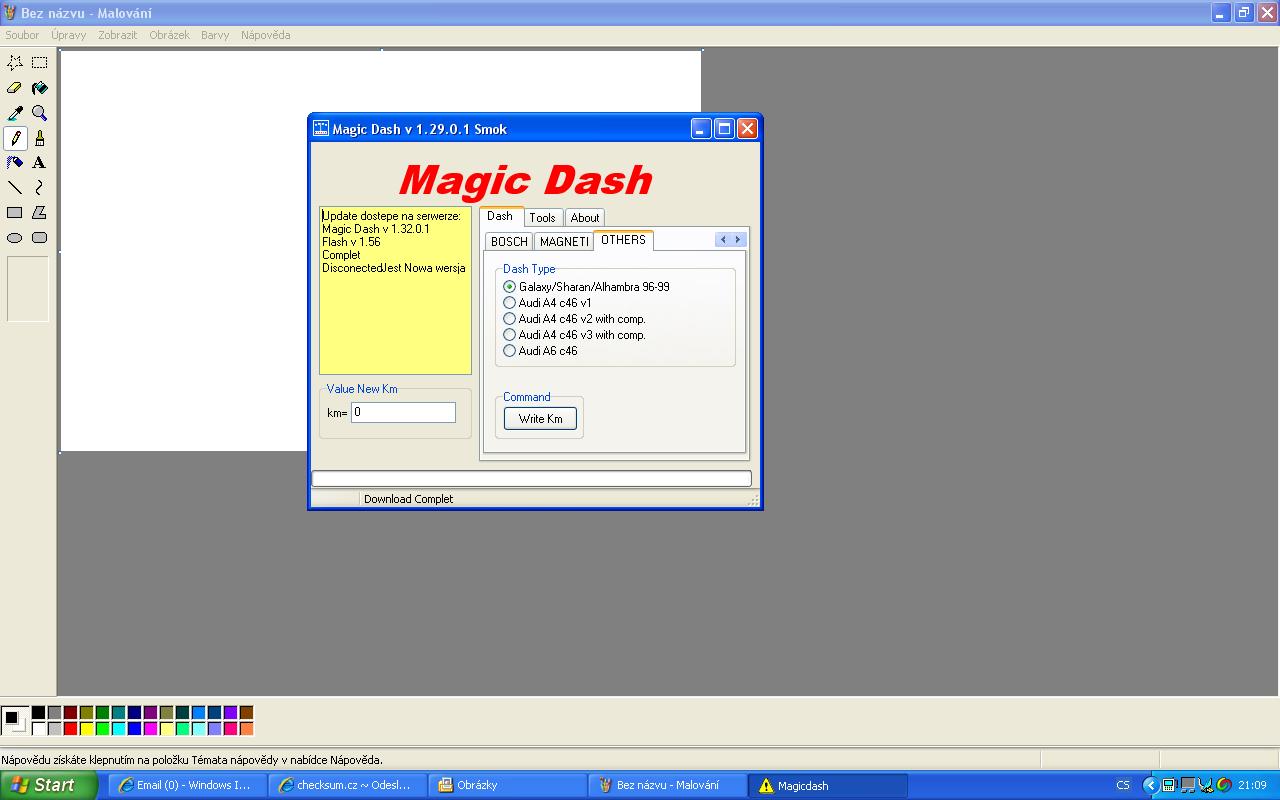Pick the Fill With Color bucket tool
1280x800 pixels.
tap(39, 88)
